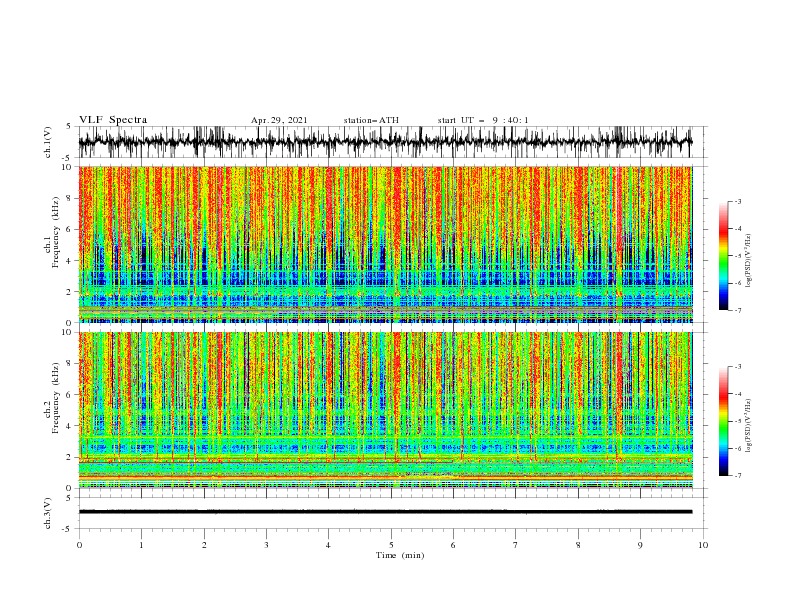This screenshot has width=792, height=612.
Task: Click time axis tick label "3"
Action: pos(266,545)
